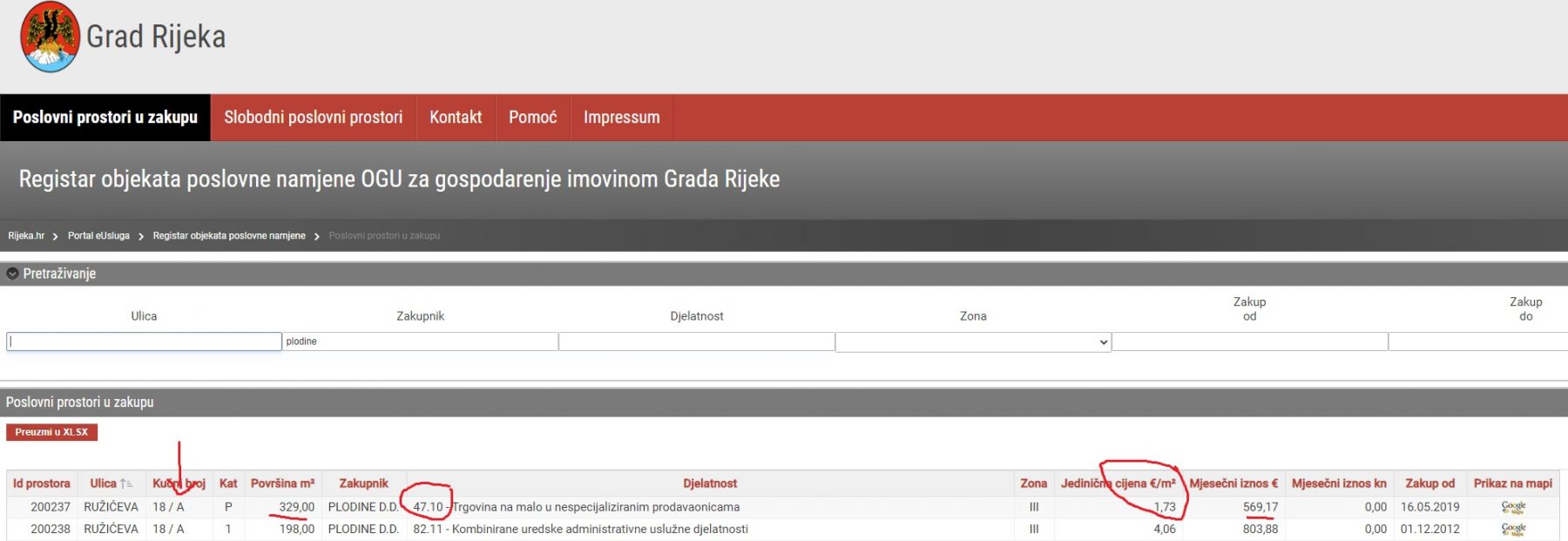Open the Pomoć menu item
1568x541 pixels.
[x=532, y=118]
